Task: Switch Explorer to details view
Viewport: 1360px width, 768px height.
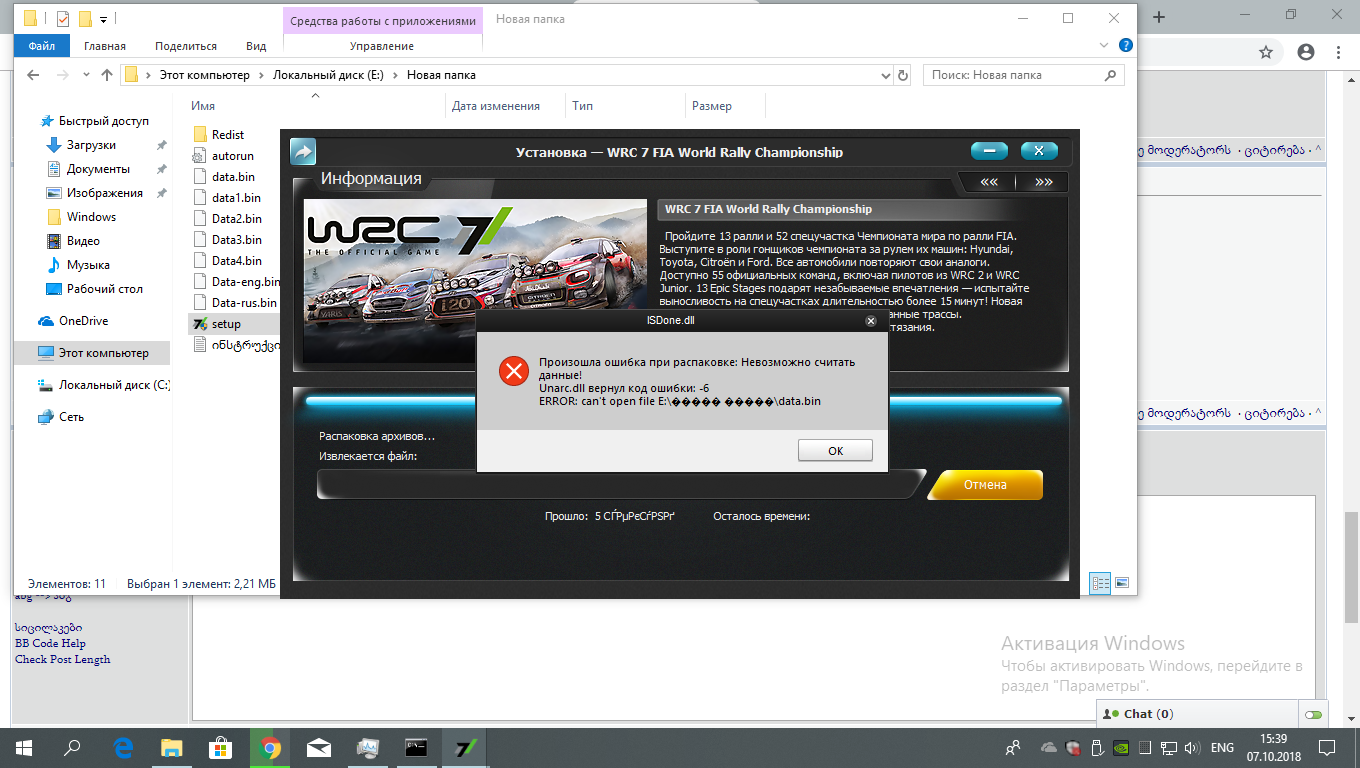Action: (1100, 583)
